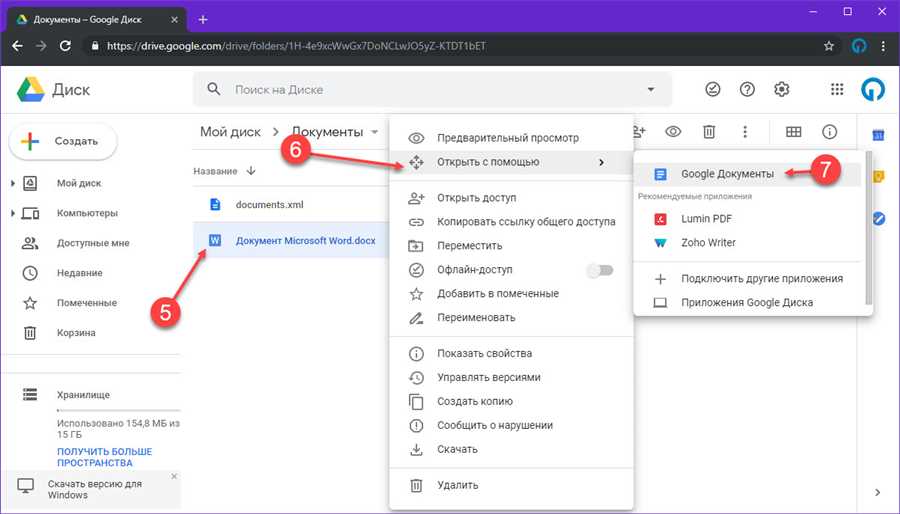Sort by name arrow icon
Viewport: 900px width, 514px height.
point(251,171)
